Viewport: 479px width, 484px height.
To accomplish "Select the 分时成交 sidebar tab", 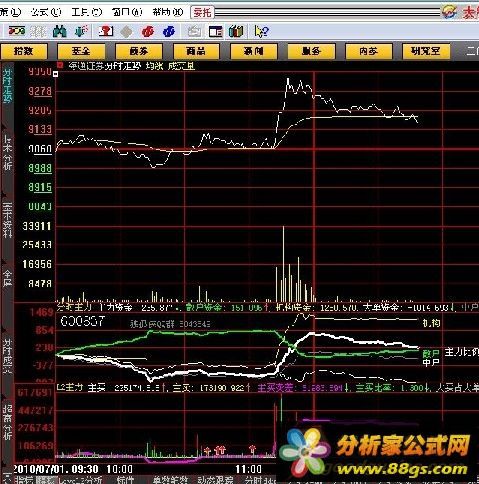I will [x=7, y=356].
